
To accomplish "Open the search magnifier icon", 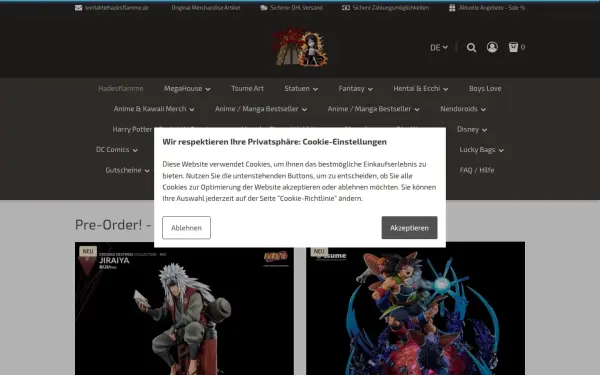I will (x=471, y=47).
